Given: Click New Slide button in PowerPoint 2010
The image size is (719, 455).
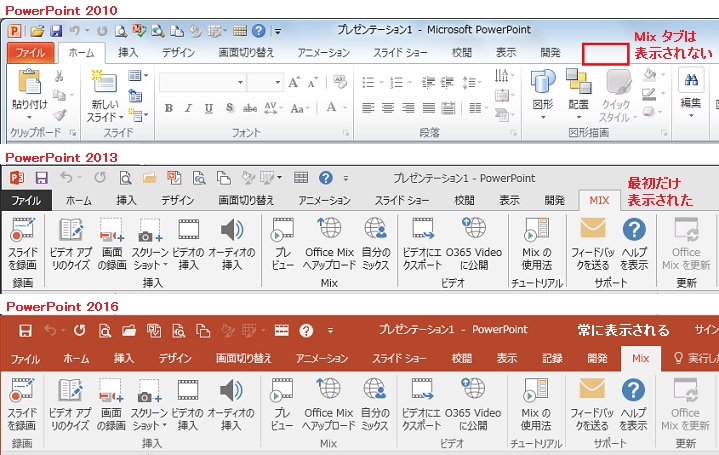Looking at the screenshot, I should click(105, 95).
